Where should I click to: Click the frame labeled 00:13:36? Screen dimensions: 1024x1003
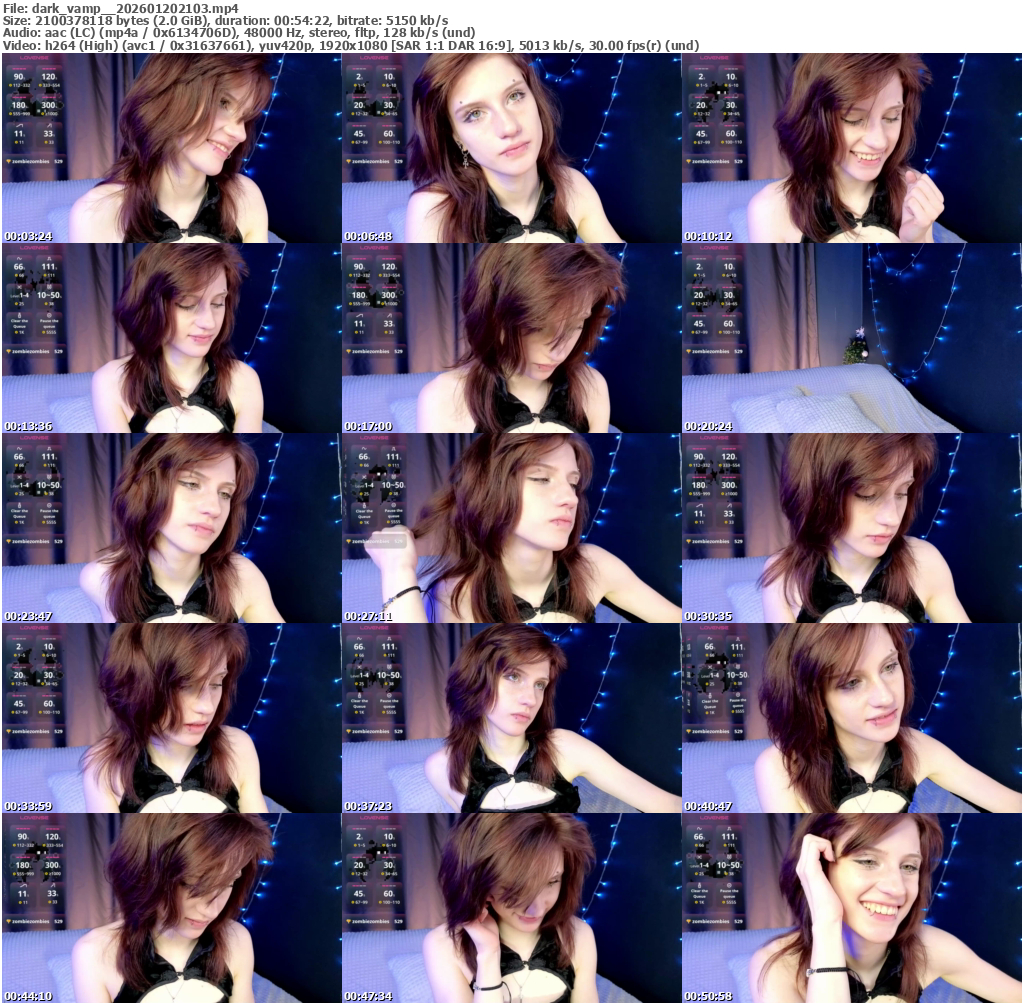click(x=171, y=338)
